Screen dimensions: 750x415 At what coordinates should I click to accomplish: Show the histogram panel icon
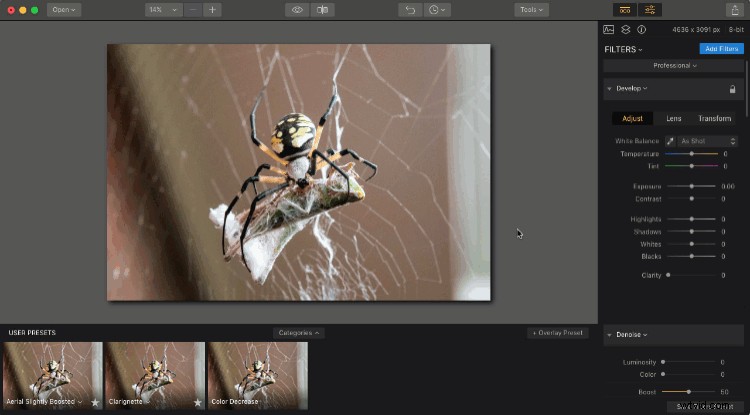[609, 30]
